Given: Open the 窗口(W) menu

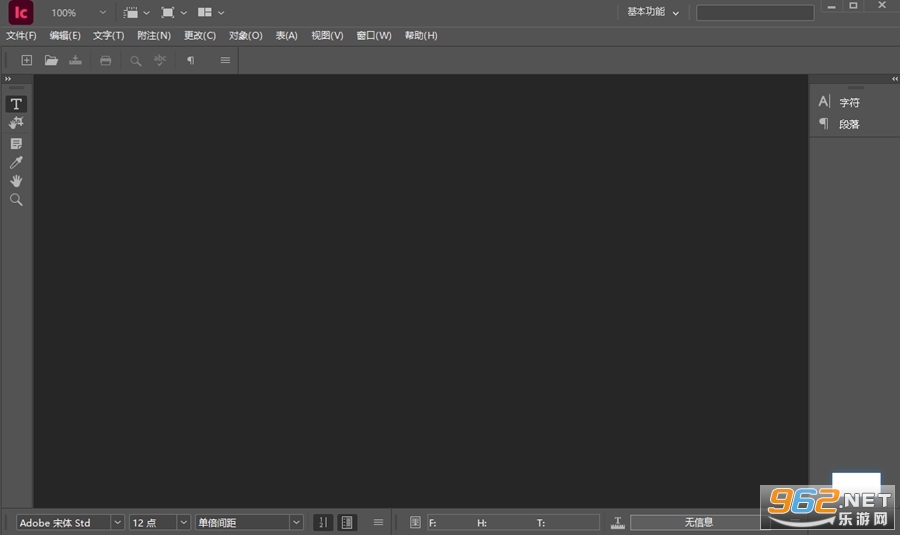Looking at the screenshot, I should click(x=374, y=36).
